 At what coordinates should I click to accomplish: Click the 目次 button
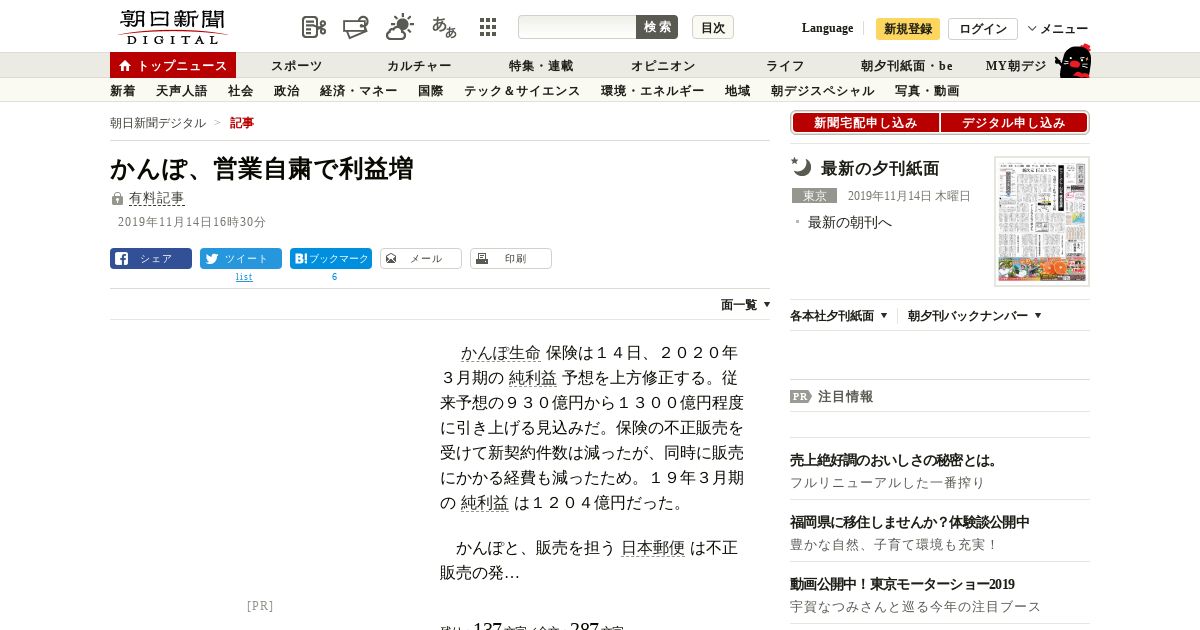(x=713, y=27)
